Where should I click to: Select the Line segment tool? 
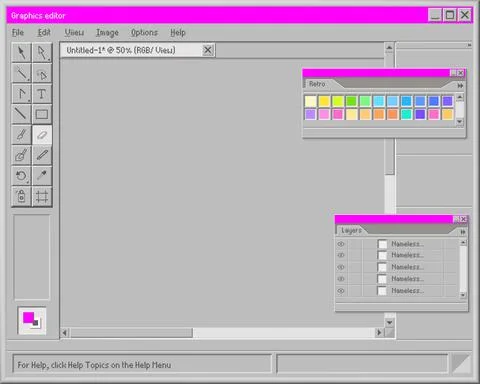[22, 114]
